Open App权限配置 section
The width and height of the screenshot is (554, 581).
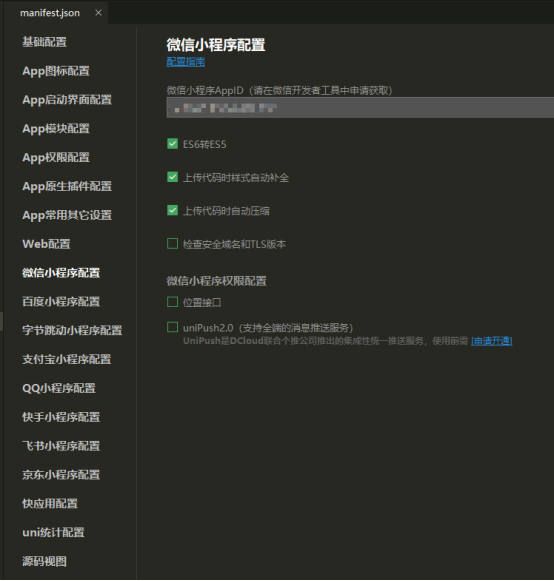[x=56, y=157]
